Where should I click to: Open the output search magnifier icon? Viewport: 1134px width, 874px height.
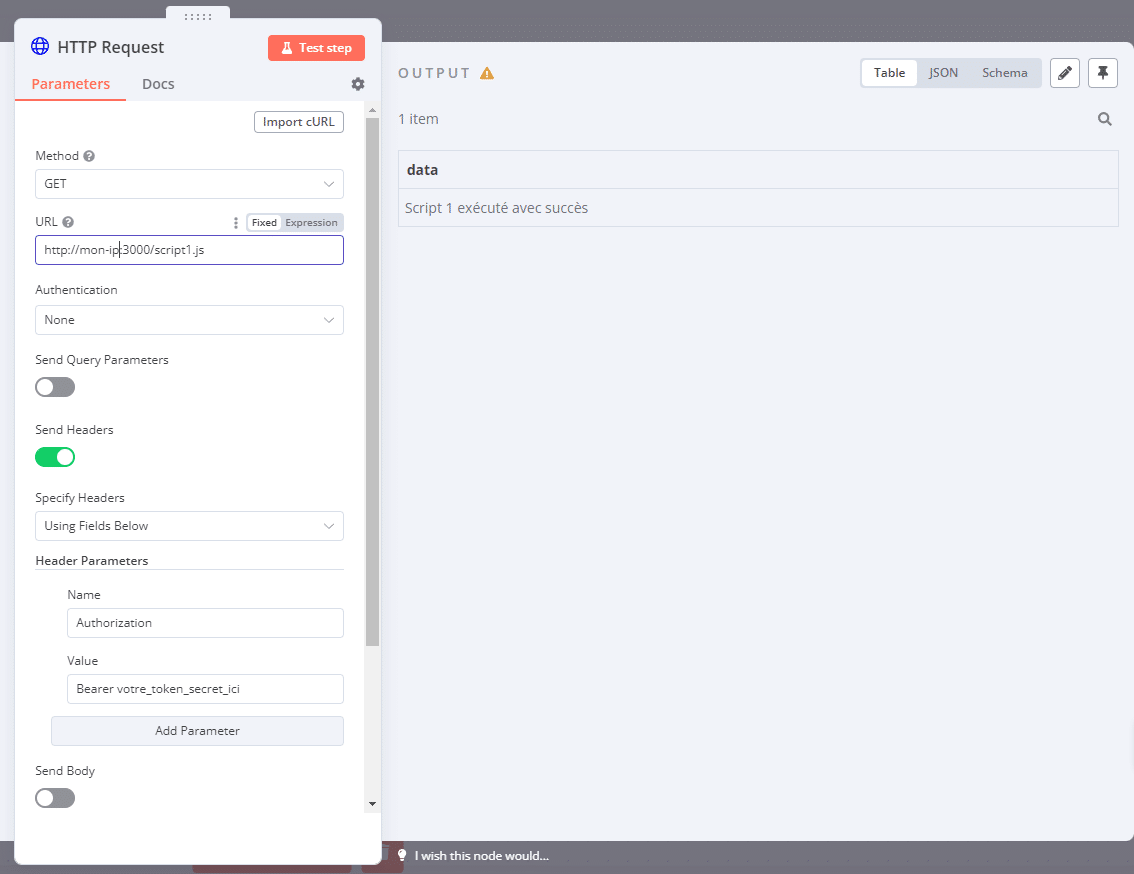pyautogui.click(x=1104, y=119)
